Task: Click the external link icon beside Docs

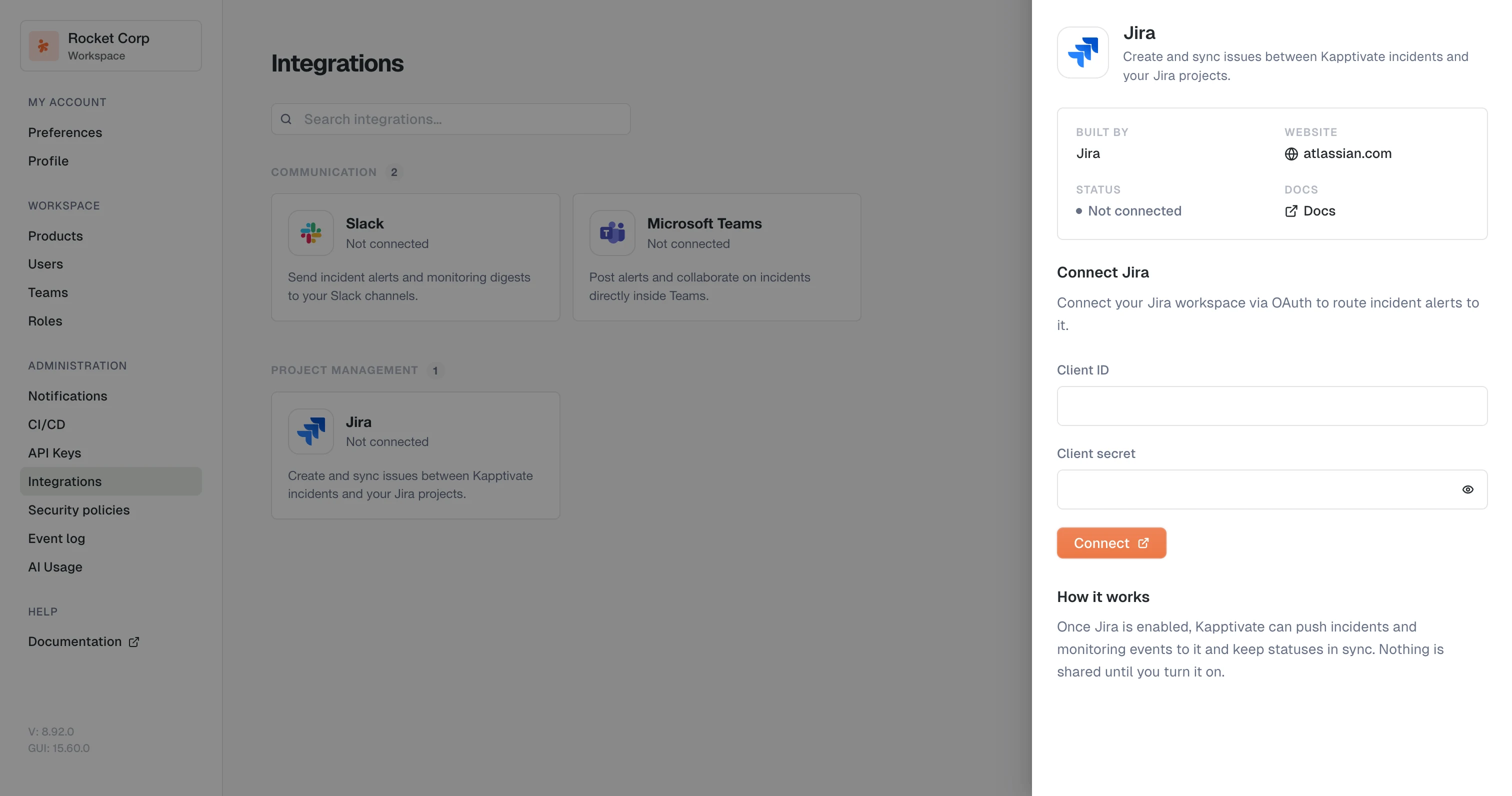Action: tap(1290, 211)
